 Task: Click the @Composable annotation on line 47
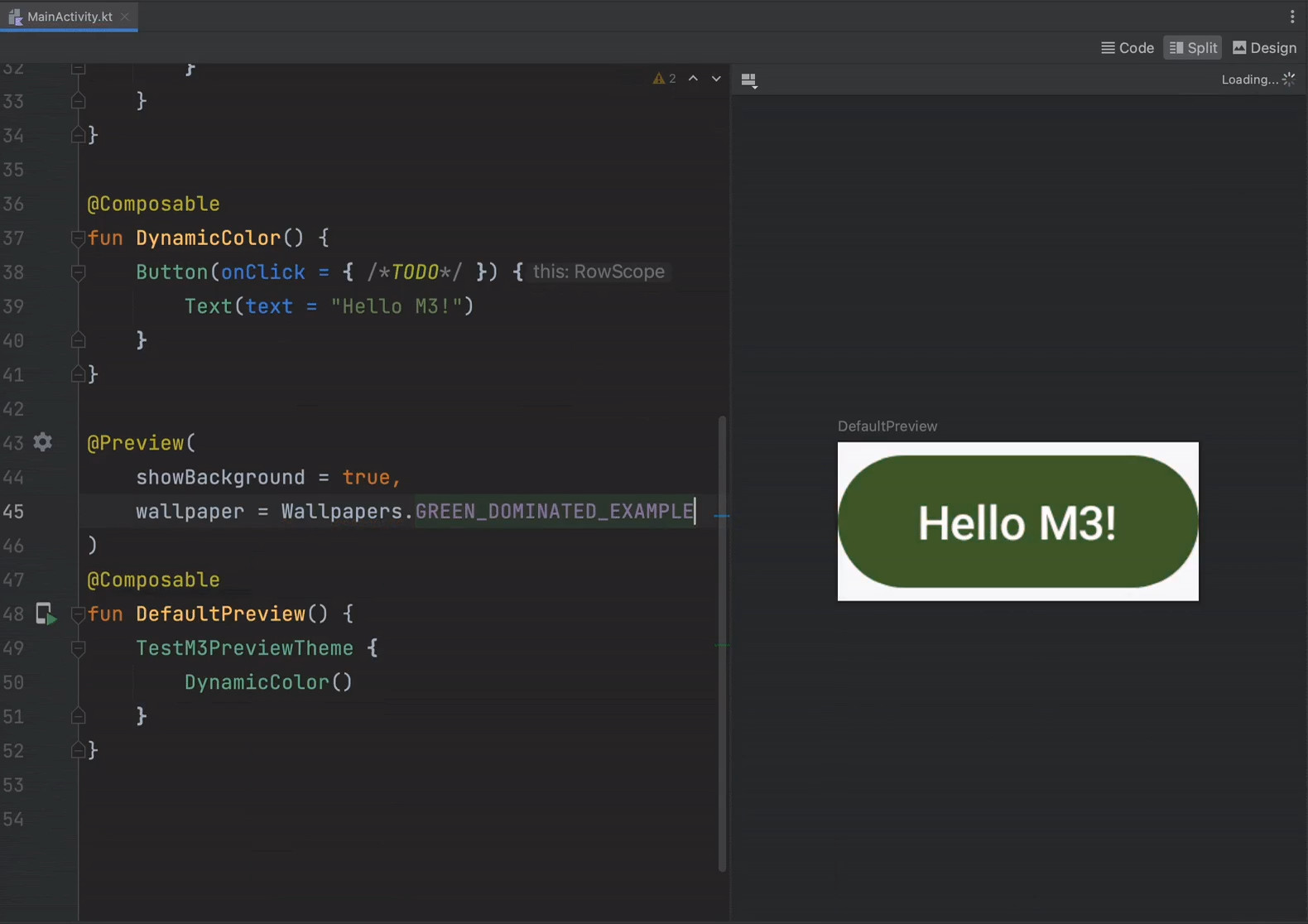click(x=153, y=580)
